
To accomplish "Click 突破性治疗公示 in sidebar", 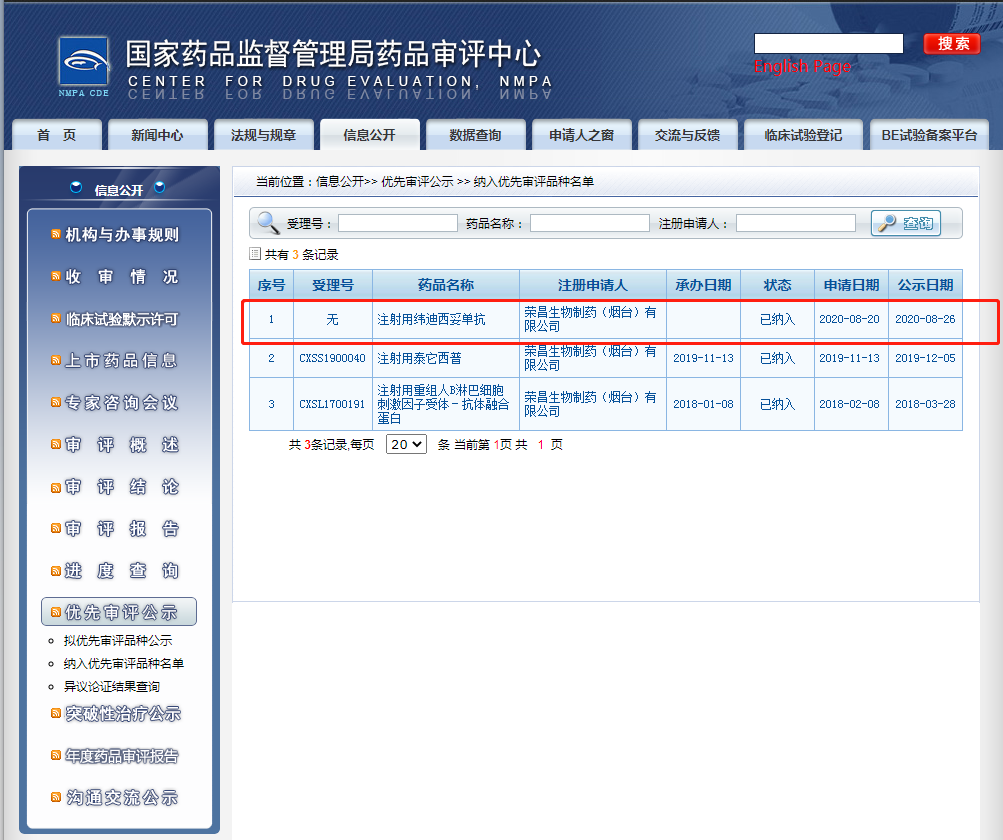I will pyautogui.click(x=123, y=713).
